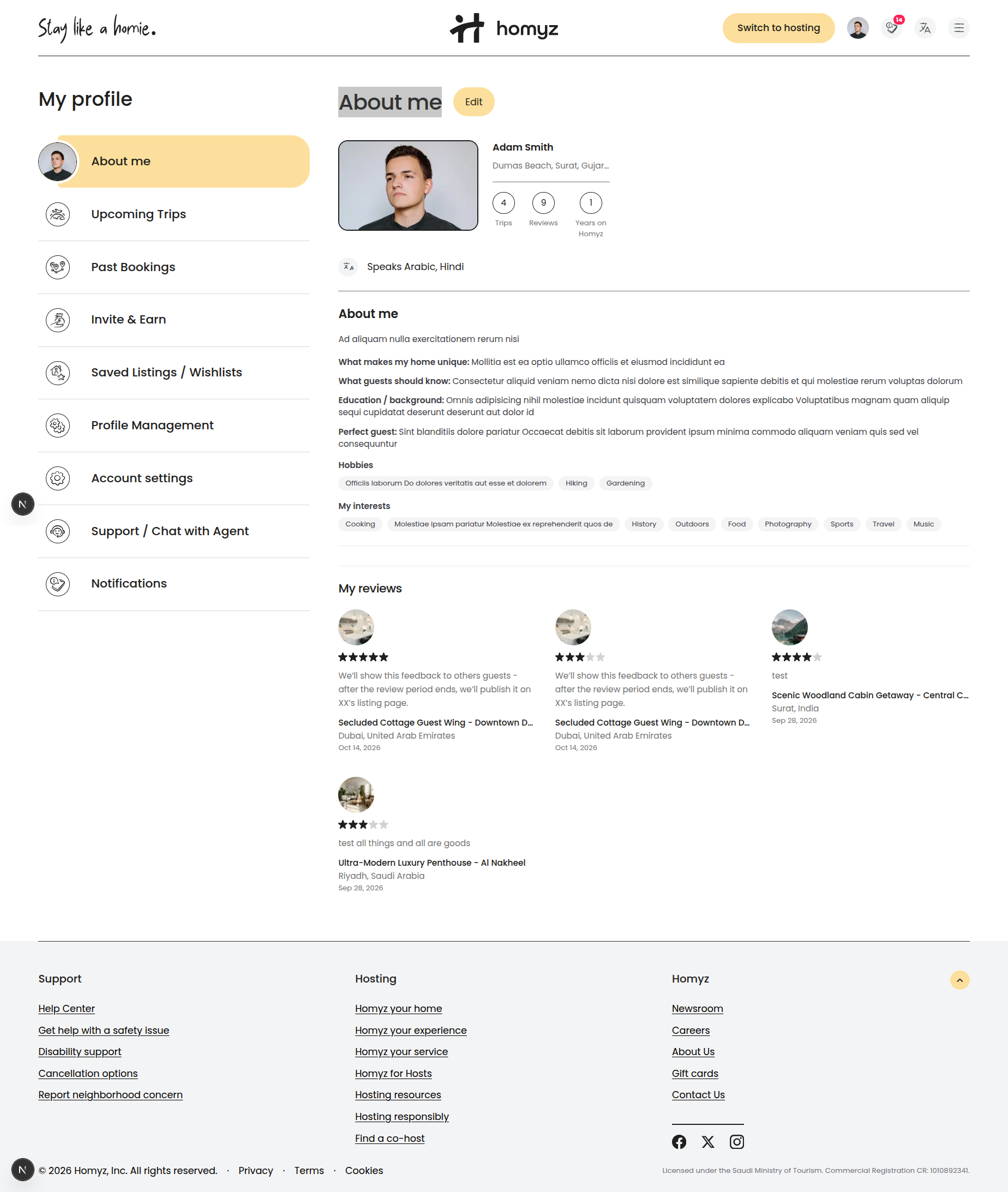
Task: Click the languages icon beside Speaks Arabic
Action: point(348,267)
